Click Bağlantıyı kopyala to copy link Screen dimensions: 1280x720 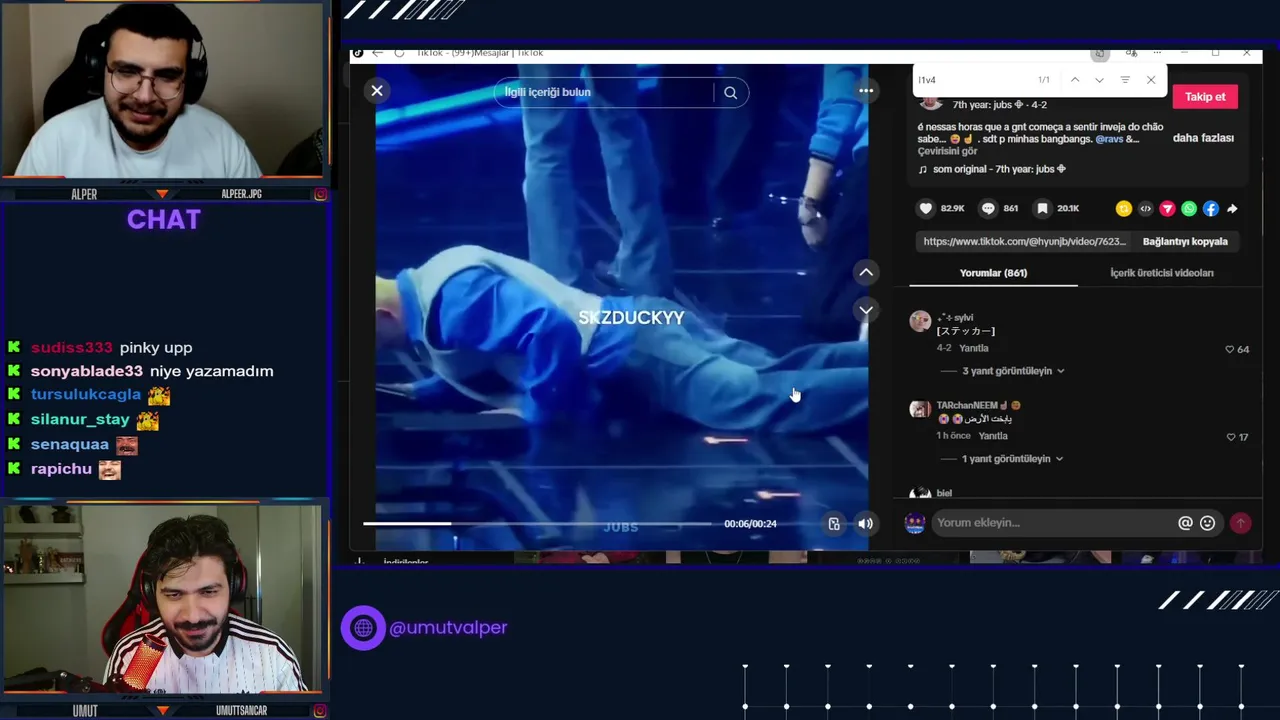[1185, 241]
